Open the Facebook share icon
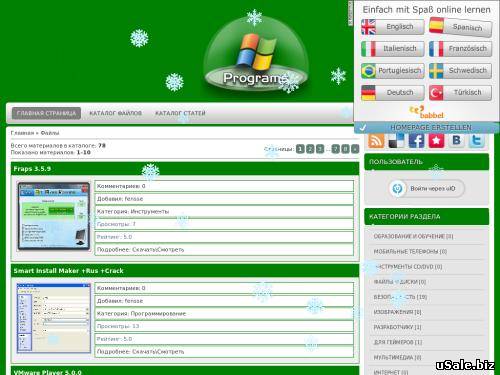Viewport: 500px width, 375px height. (416, 140)
